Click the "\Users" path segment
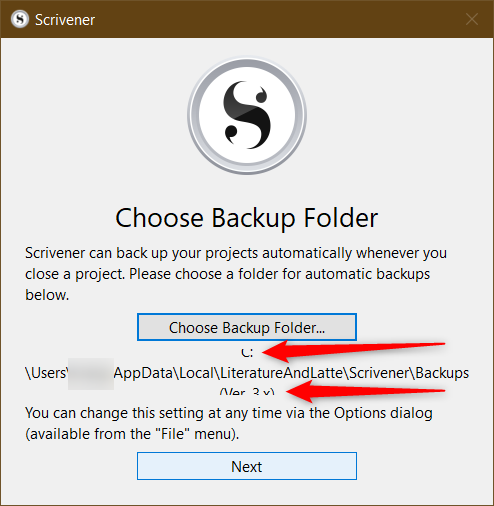The height and width of the screenshot is (506, 494). point(46,373)
